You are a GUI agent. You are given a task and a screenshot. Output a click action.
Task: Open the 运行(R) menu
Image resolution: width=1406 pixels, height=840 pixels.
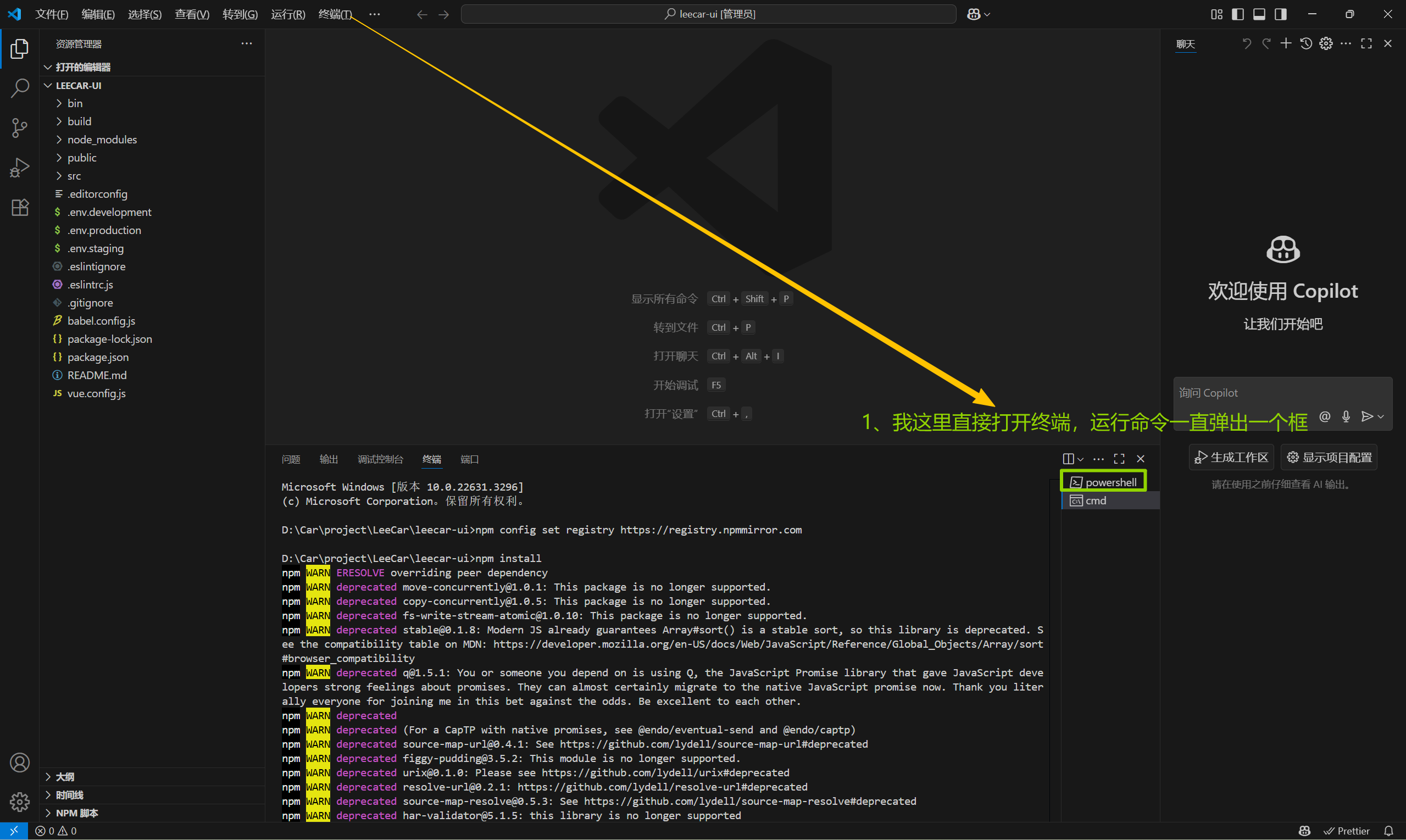pos(287,14)
